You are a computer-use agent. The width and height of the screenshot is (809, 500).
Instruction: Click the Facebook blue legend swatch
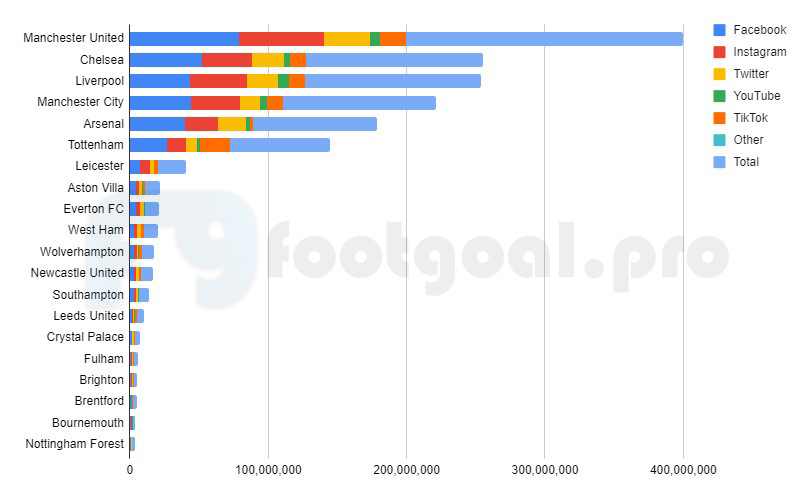[x=719, y=30]
